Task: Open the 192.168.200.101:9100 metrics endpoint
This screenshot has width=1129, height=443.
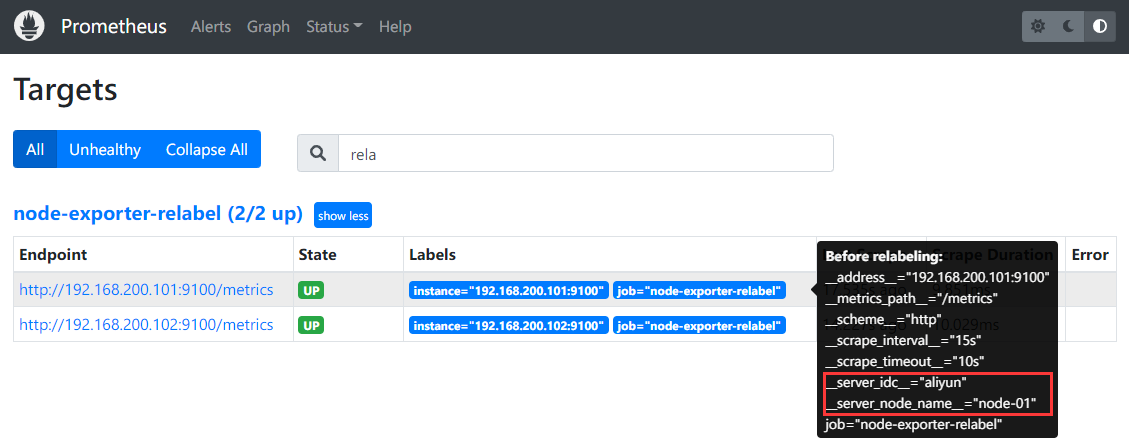Action: (x=146, y=290)
